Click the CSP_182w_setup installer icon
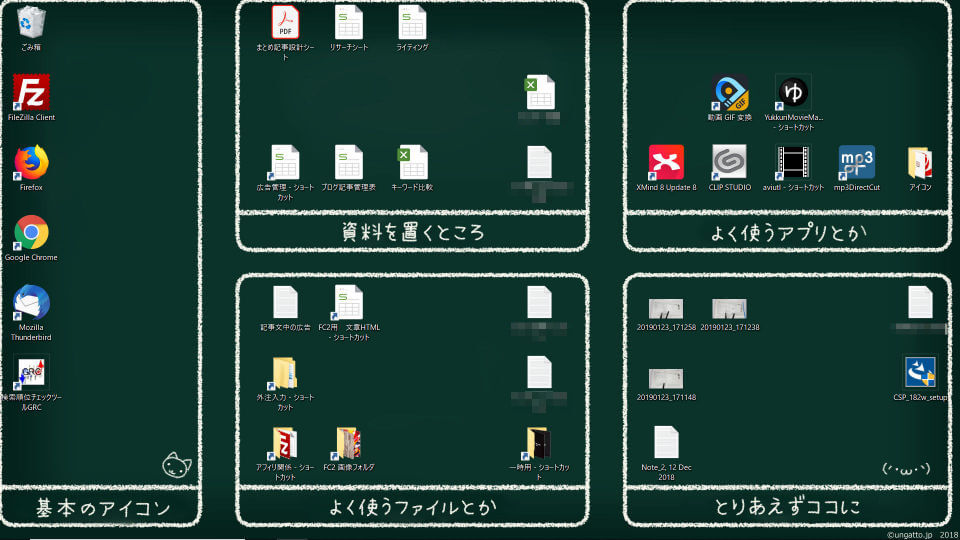This screenshot has width=960, height=540. click(x=920, y=373)
